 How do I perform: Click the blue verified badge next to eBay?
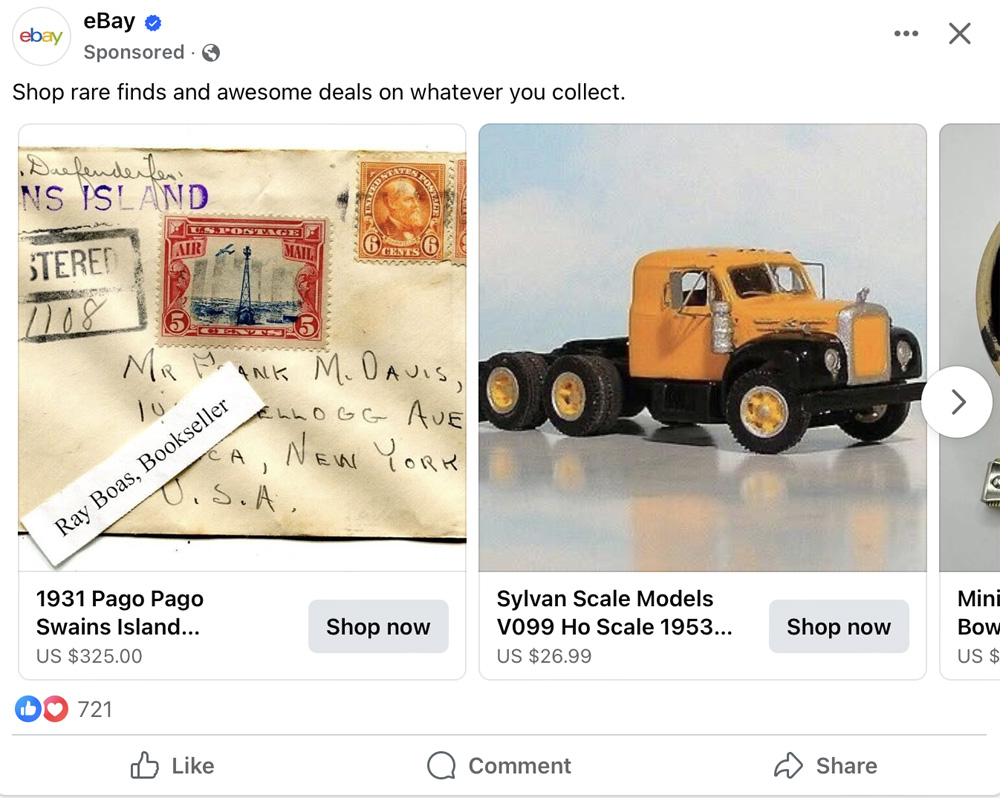153,23
